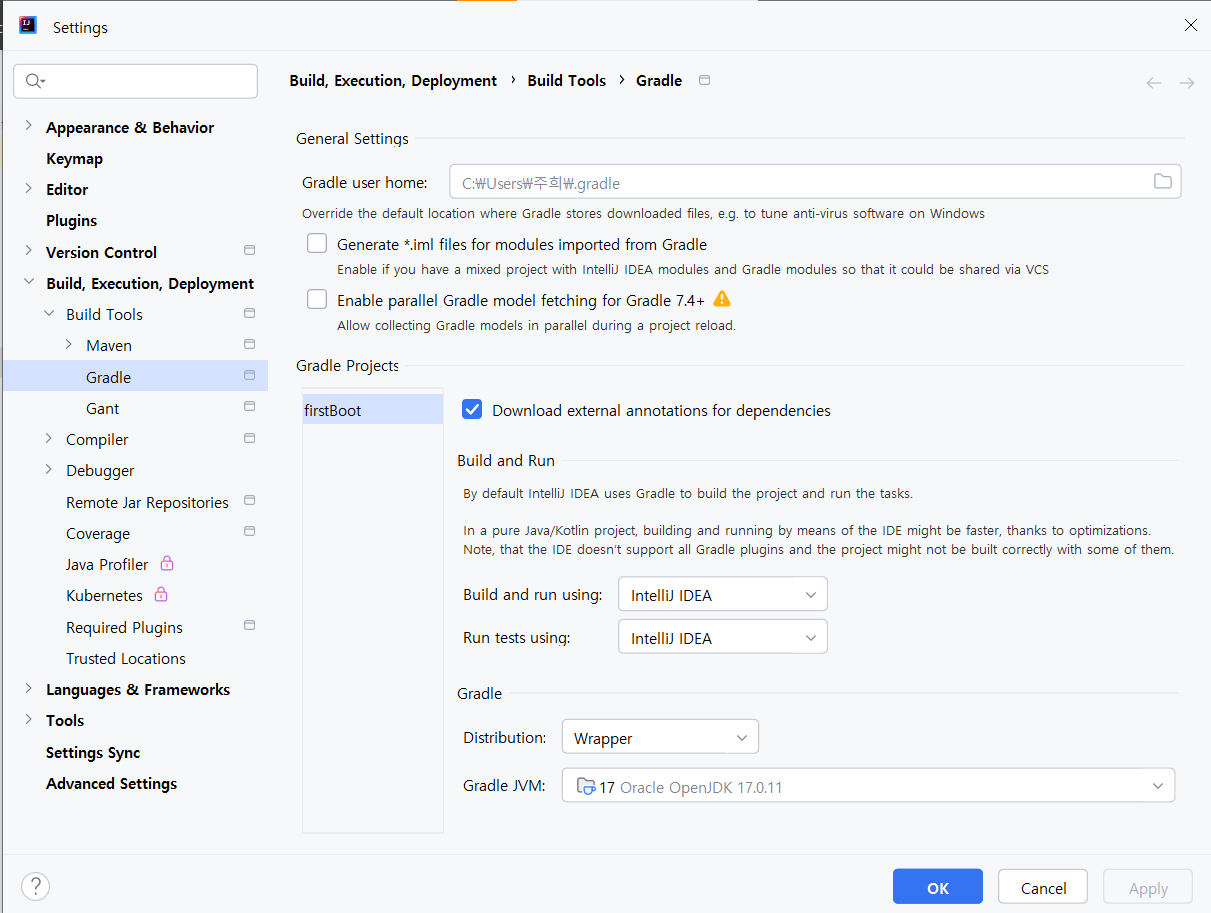
Task: Click the help question mark icon
Action: pyautogui.click(x=35, y=886)
